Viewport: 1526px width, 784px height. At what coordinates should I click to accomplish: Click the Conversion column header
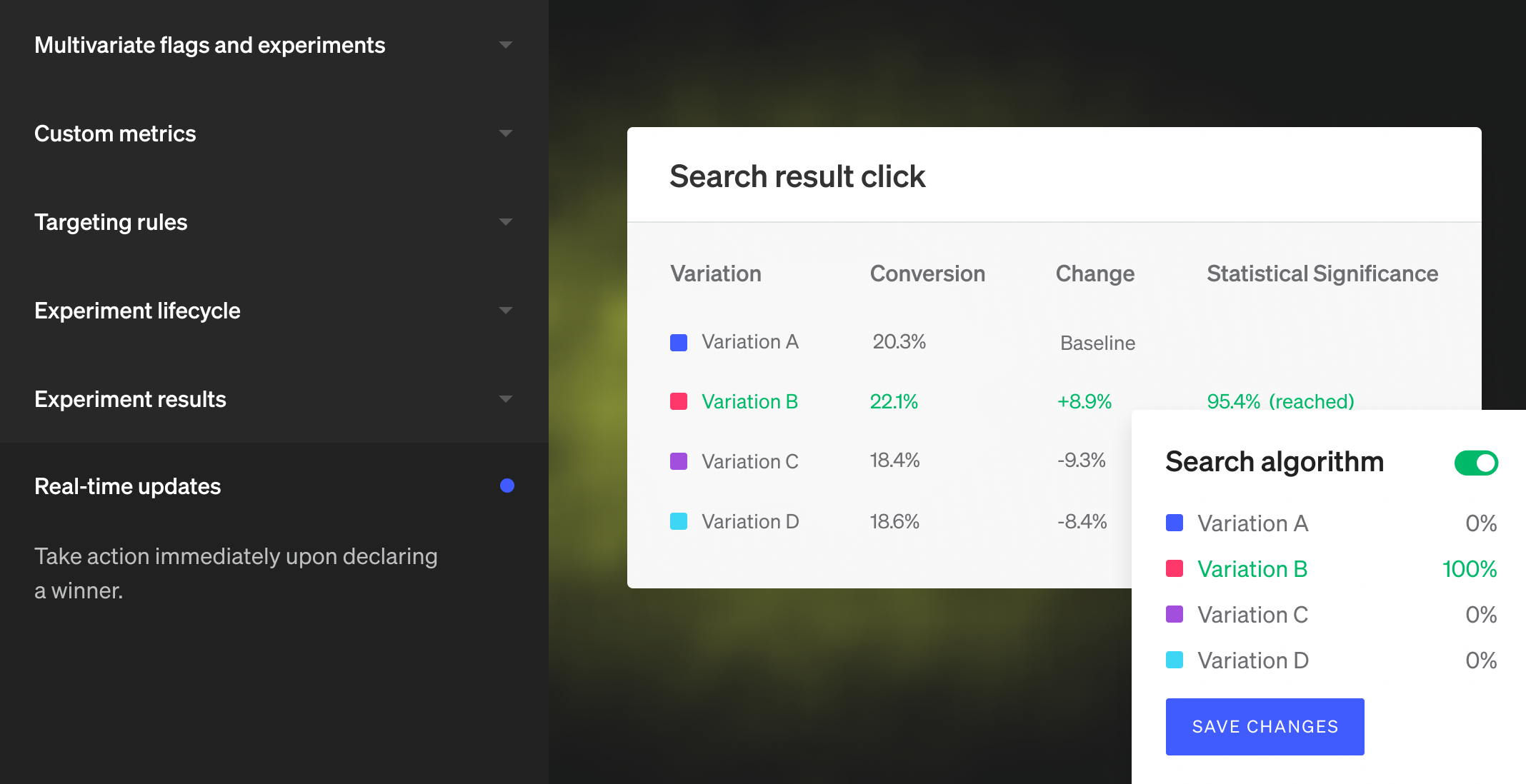tap(927, 273)
